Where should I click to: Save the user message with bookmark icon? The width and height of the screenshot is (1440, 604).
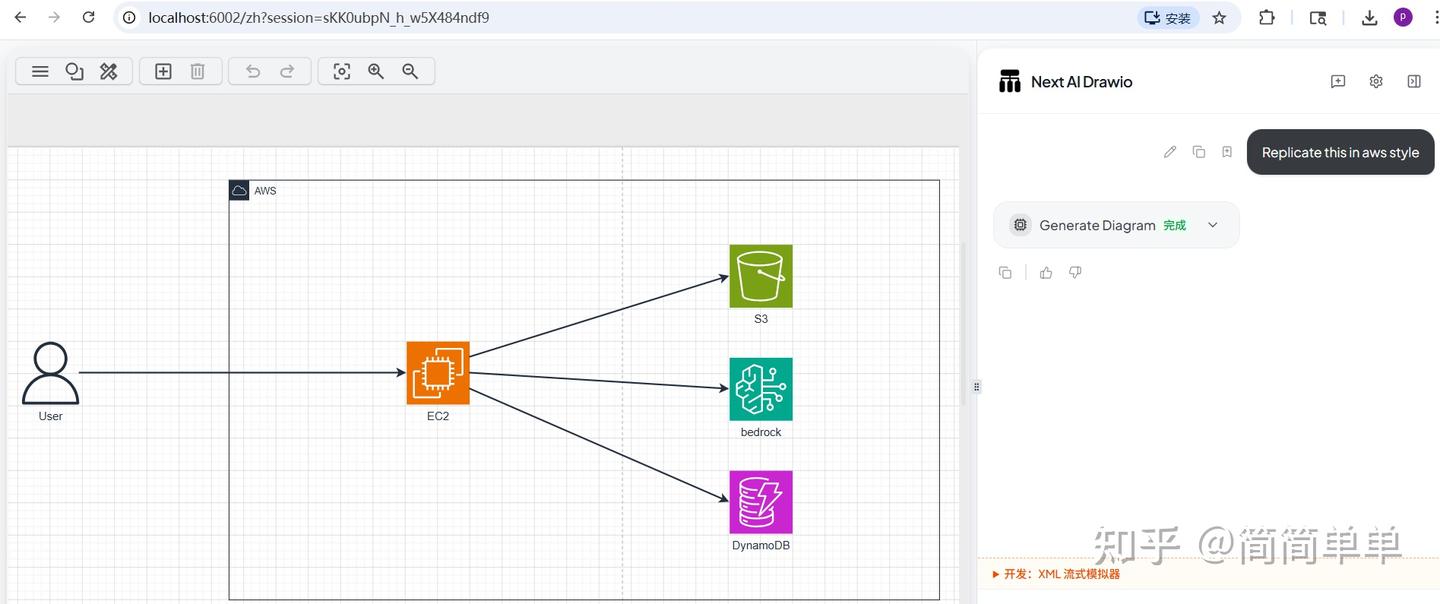(1227, 152)
